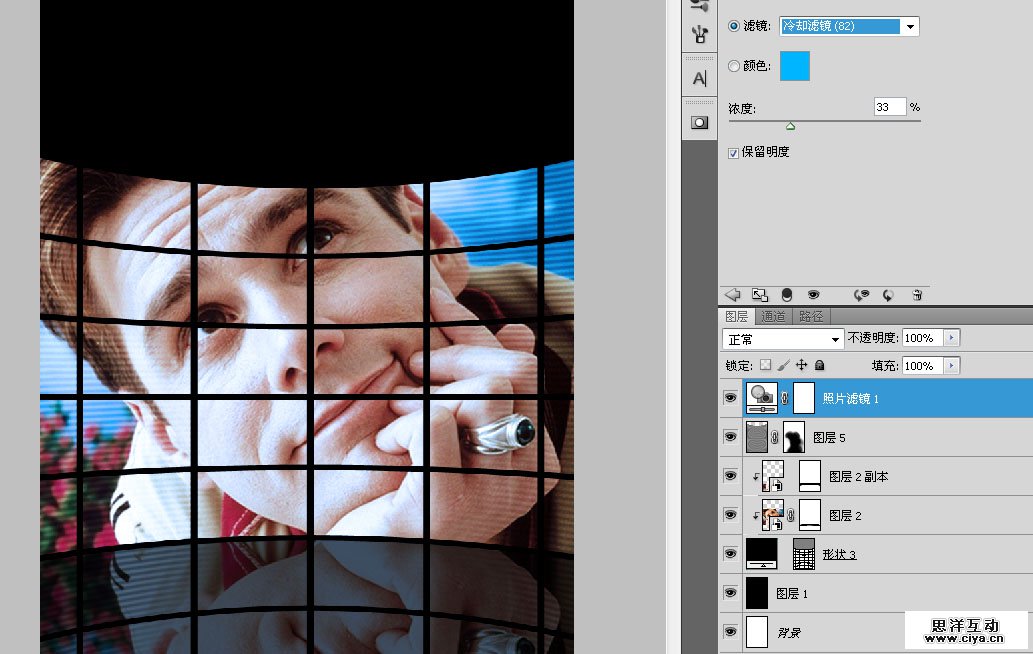Open the Brush Presets panel icon

coord(700,34)
